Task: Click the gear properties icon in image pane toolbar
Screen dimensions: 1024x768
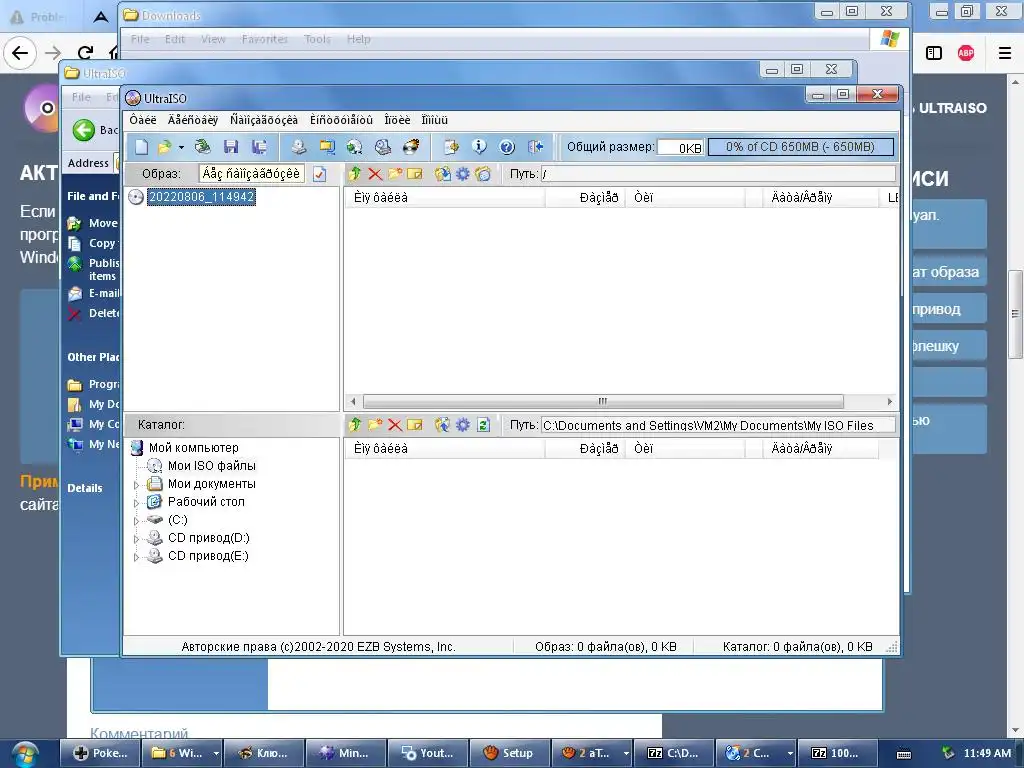Action: click(x=463, y=174)
